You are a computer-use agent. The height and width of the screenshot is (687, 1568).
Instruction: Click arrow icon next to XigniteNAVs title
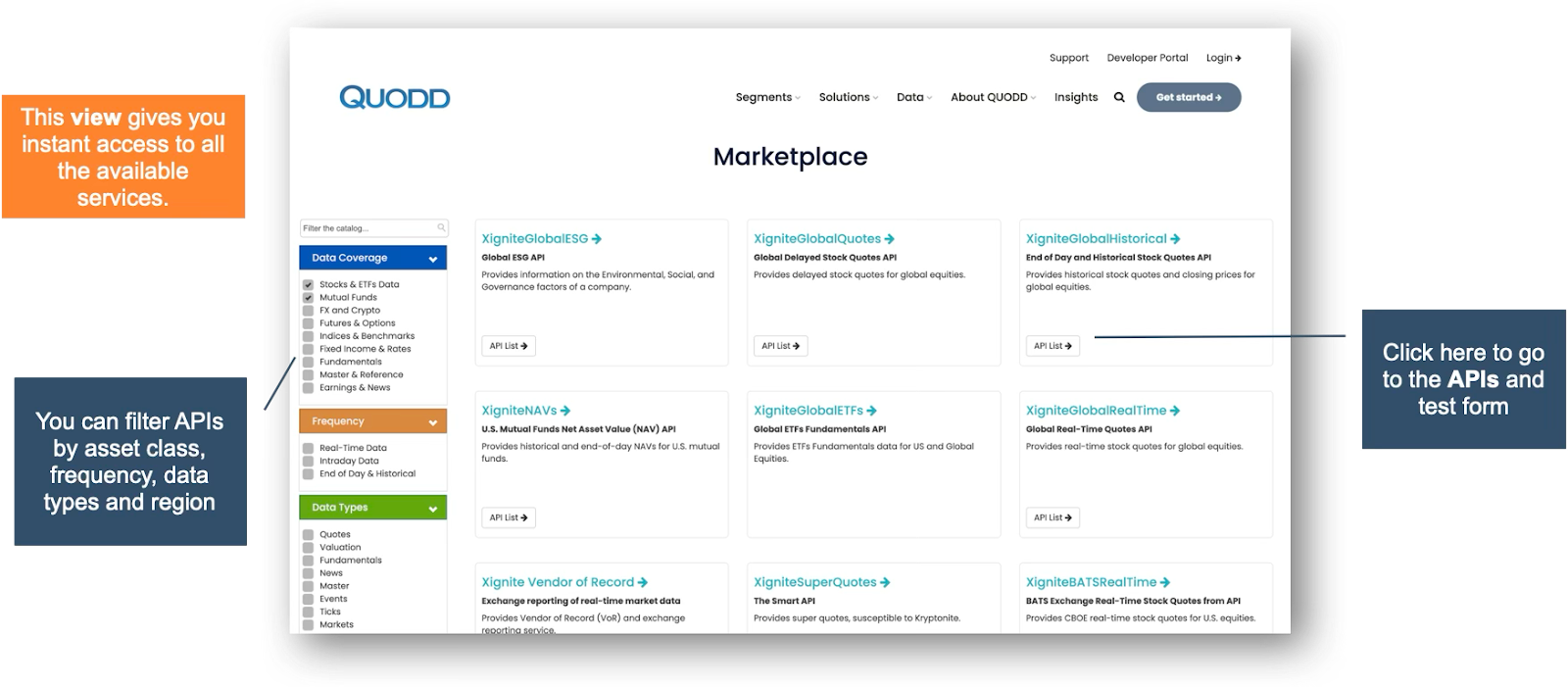point(565,411)
